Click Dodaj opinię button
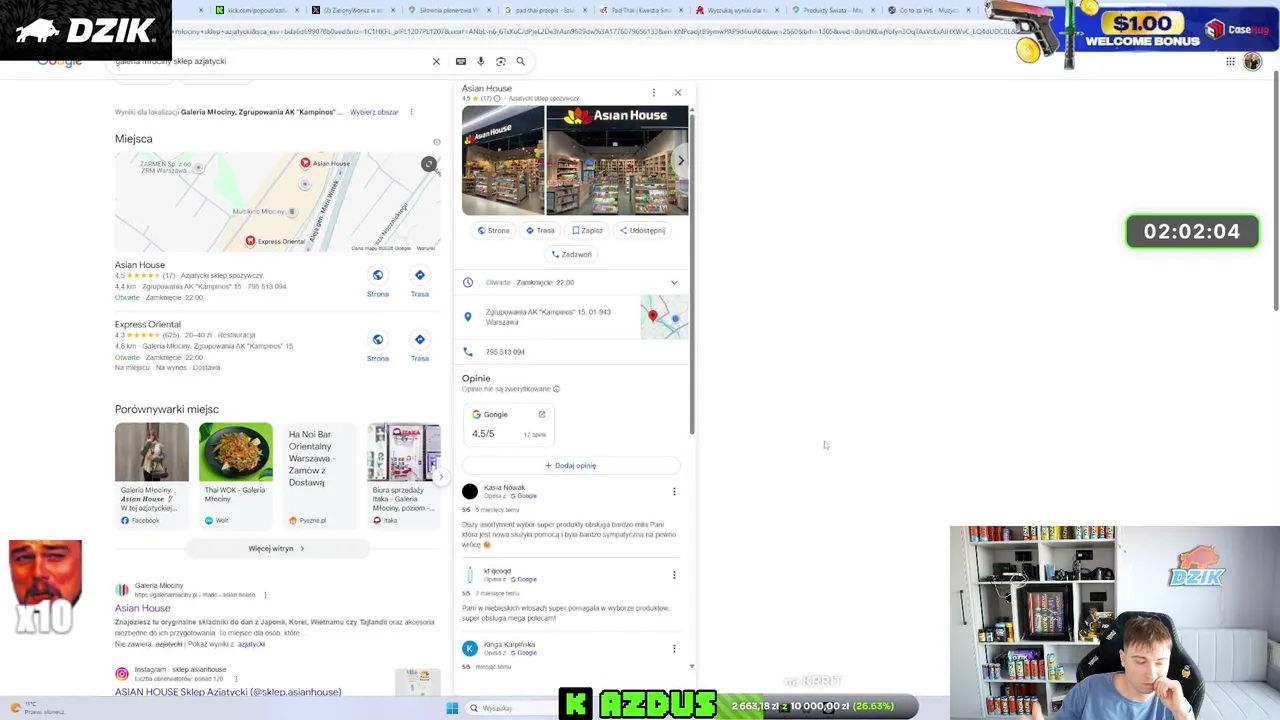 click(571, 465)
